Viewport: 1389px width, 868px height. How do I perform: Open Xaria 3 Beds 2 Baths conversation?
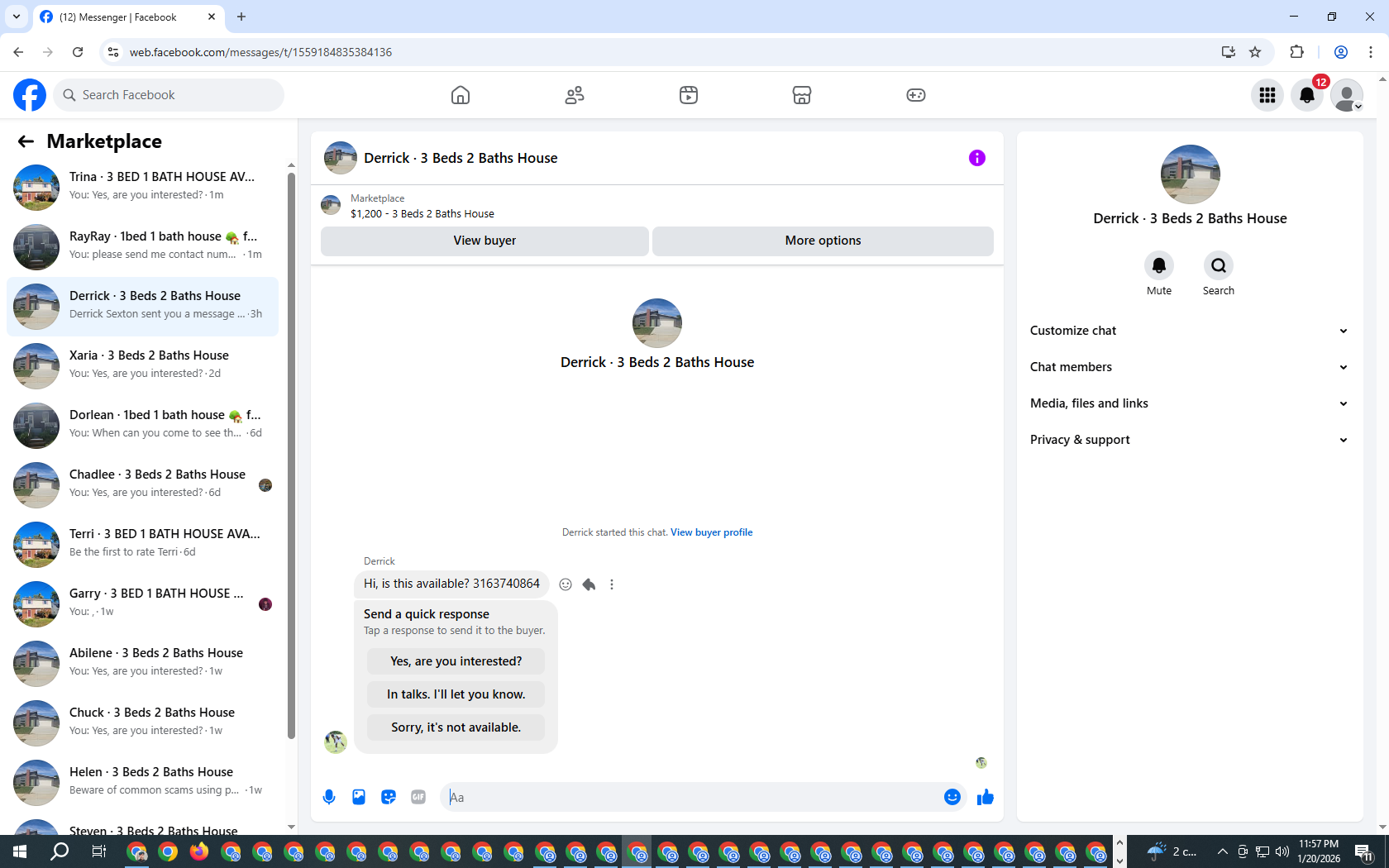point(142,365)
